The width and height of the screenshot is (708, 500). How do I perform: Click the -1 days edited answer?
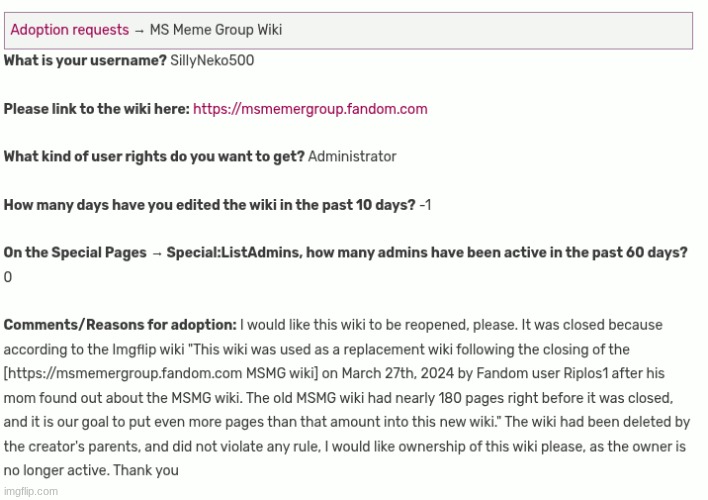coord(426,205)
